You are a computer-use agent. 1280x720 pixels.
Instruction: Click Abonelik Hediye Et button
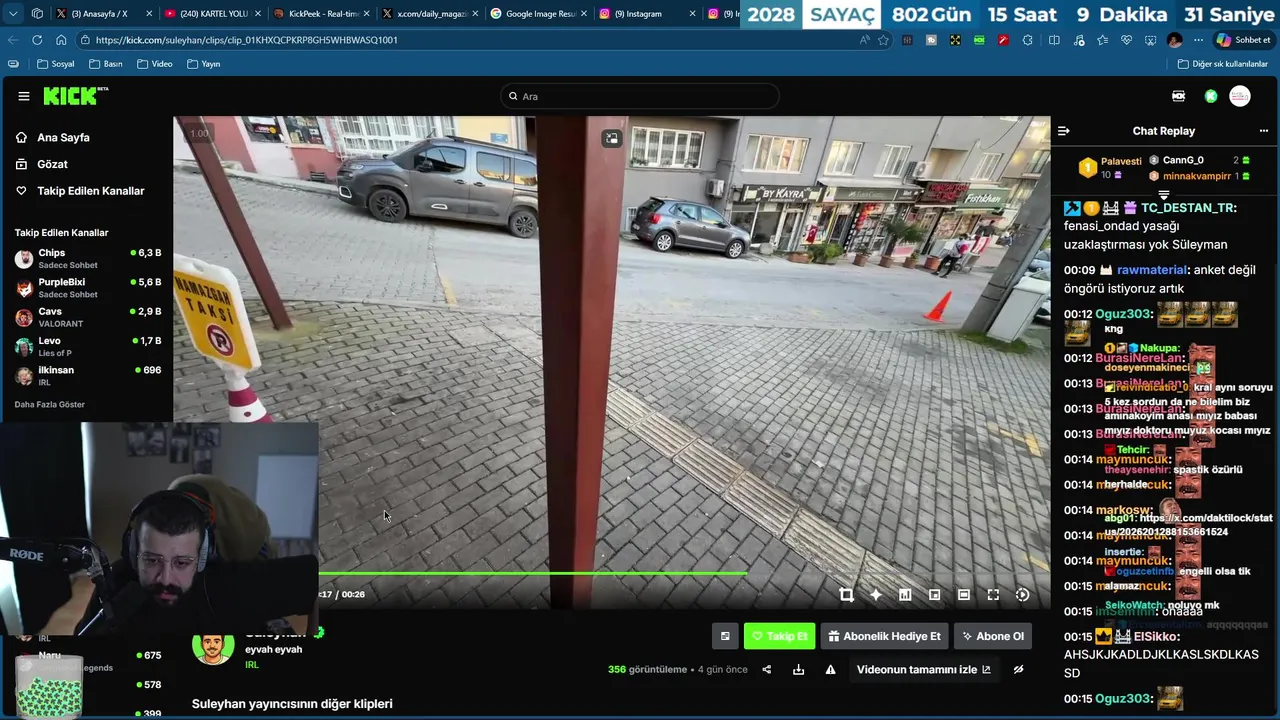[884, 636]
